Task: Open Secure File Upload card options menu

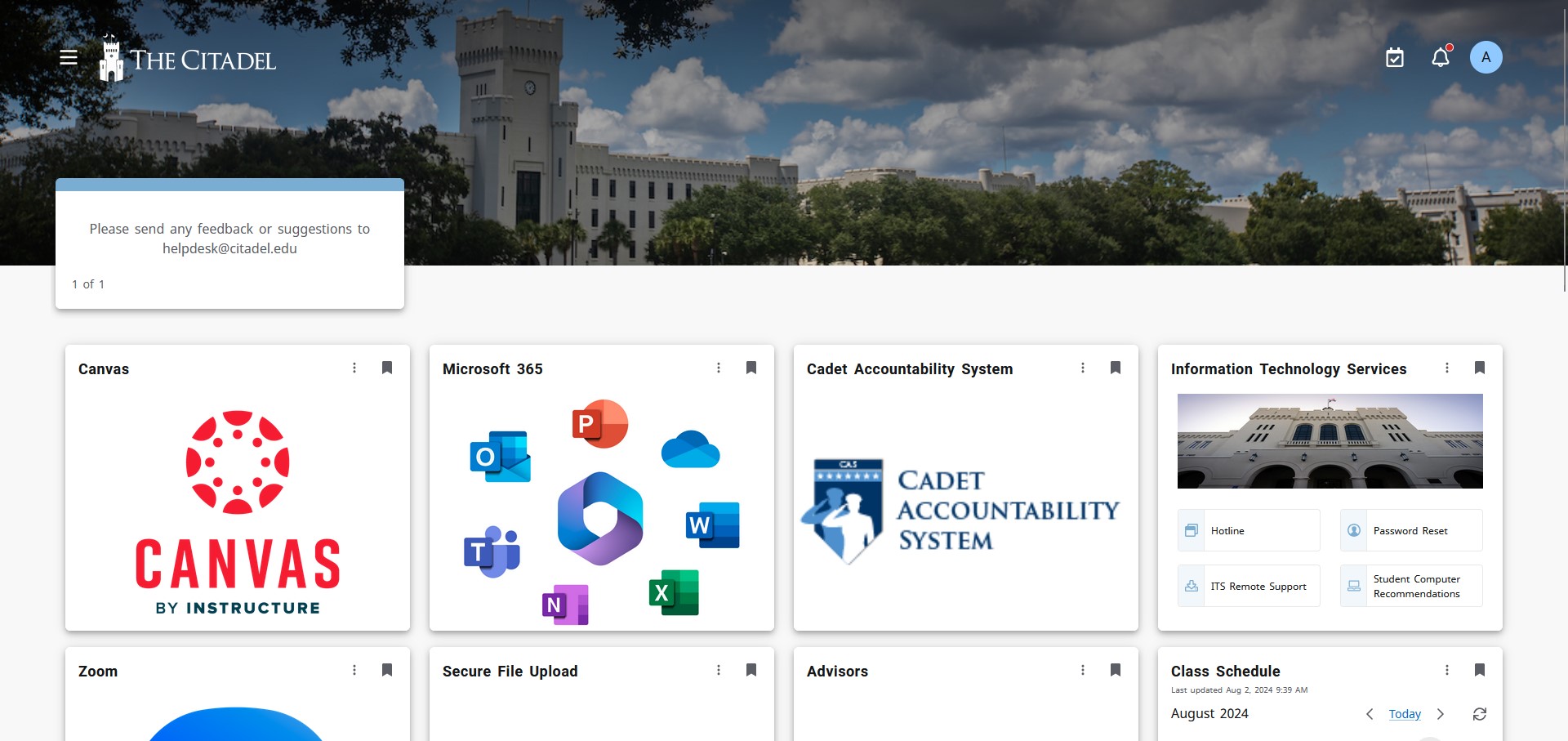Action: coord(719,670)
